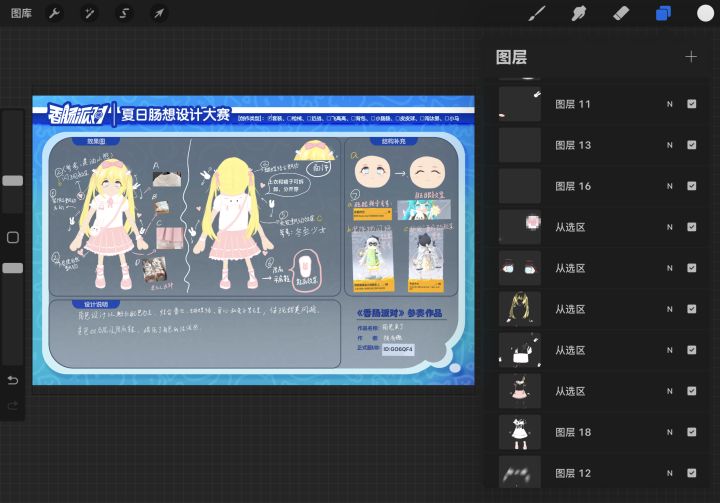Select the 图层 13 layer name

[573, 145]
